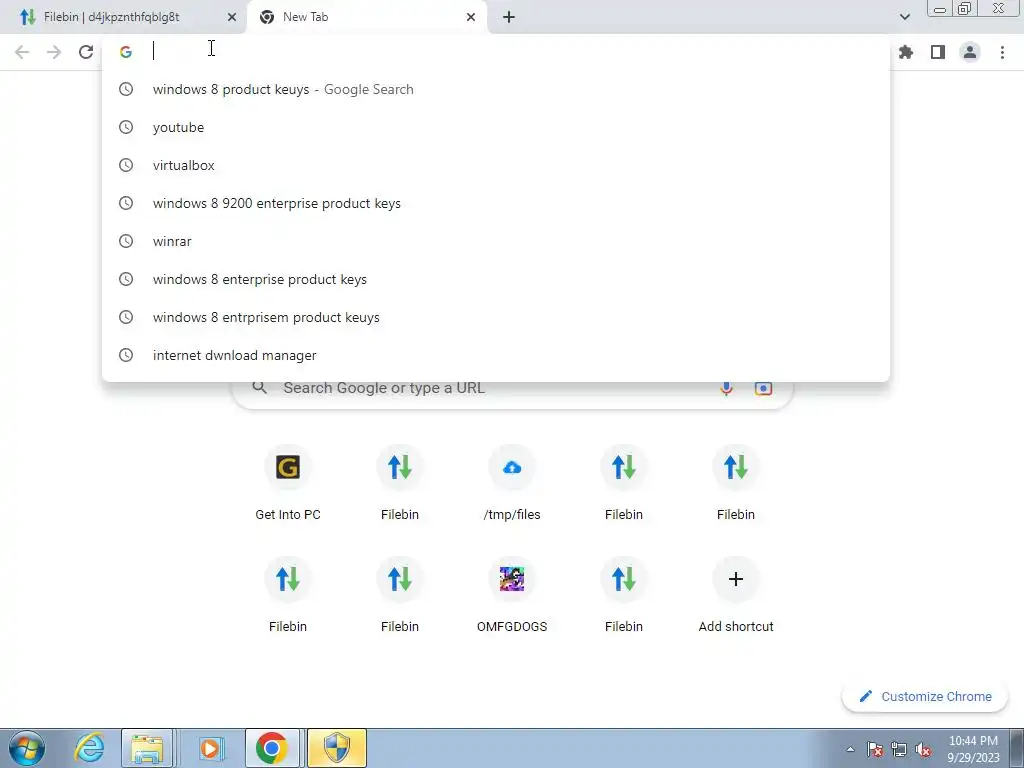Click the network tray icon
Image resolution: width=1024 pixels, height=768 pixels.
click(x=899, y=750)
